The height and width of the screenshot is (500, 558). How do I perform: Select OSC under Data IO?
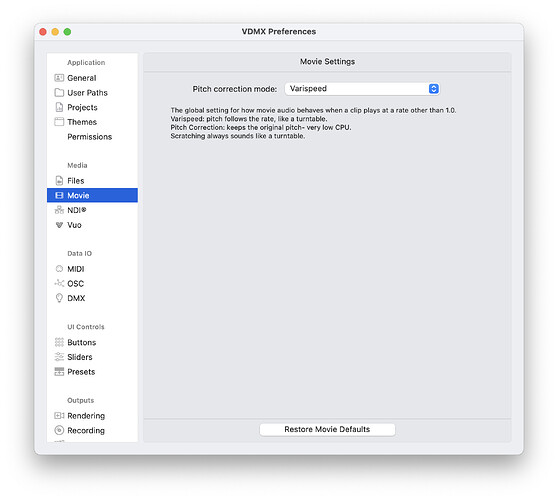click(x=92, y=283)
